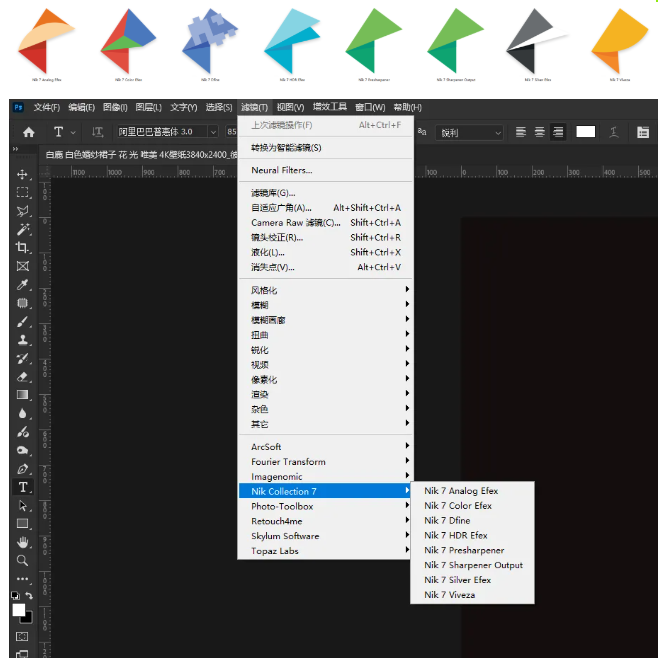
Task: Select the Path Selection tool
Action: 23,506
